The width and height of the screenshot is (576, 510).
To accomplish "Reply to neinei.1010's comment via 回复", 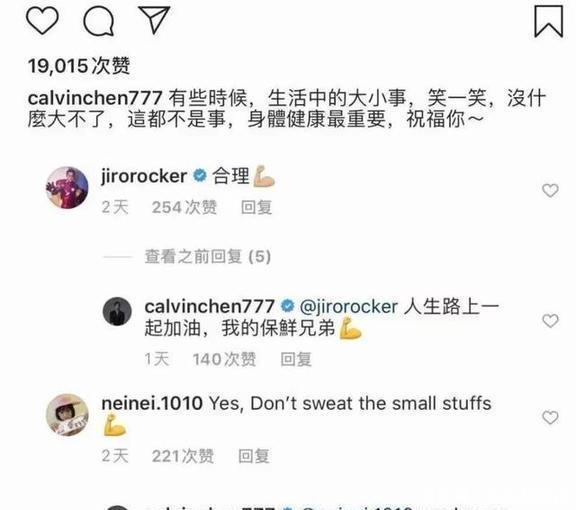I will [254, 456].
